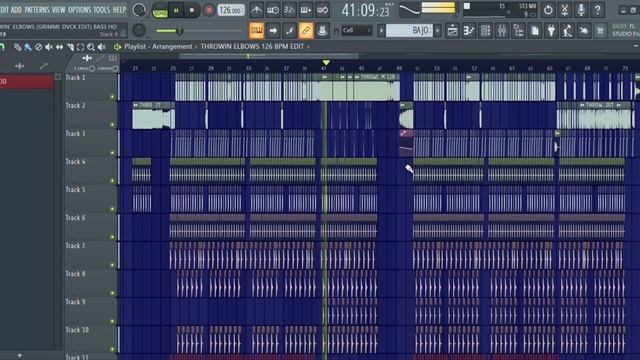This screenshot has height=360, width=640.
Task: Toggle Song/Pattern mode button
Action: pos(160,11)
